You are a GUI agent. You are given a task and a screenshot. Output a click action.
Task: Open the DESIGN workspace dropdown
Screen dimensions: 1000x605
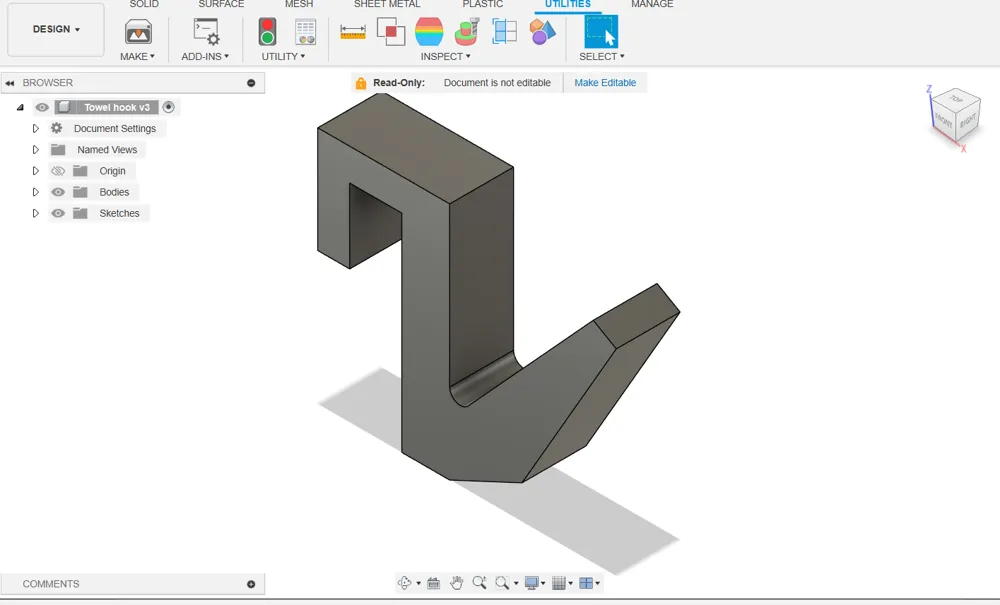56,29
